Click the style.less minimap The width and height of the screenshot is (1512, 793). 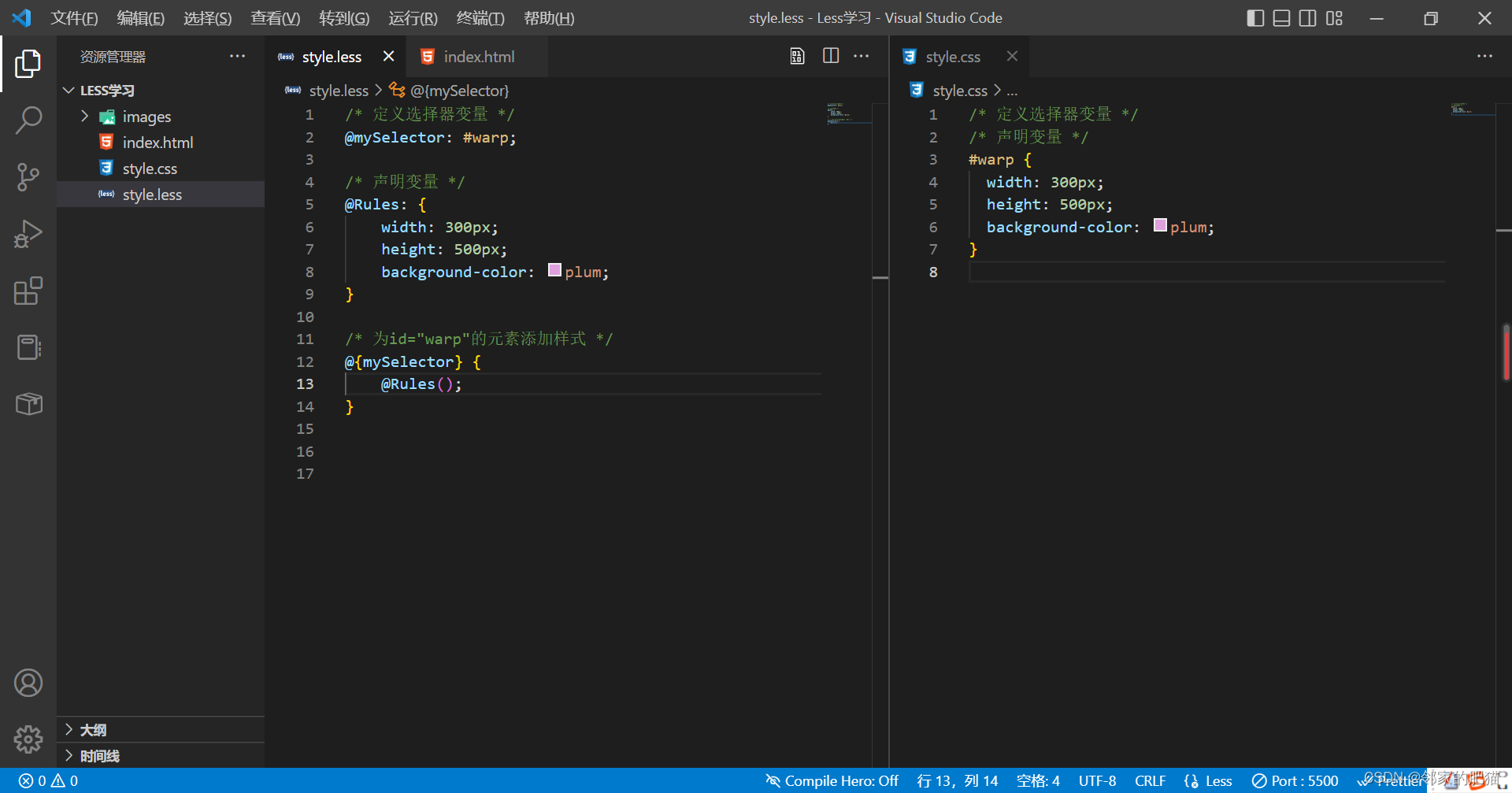(x=849, y=113)
